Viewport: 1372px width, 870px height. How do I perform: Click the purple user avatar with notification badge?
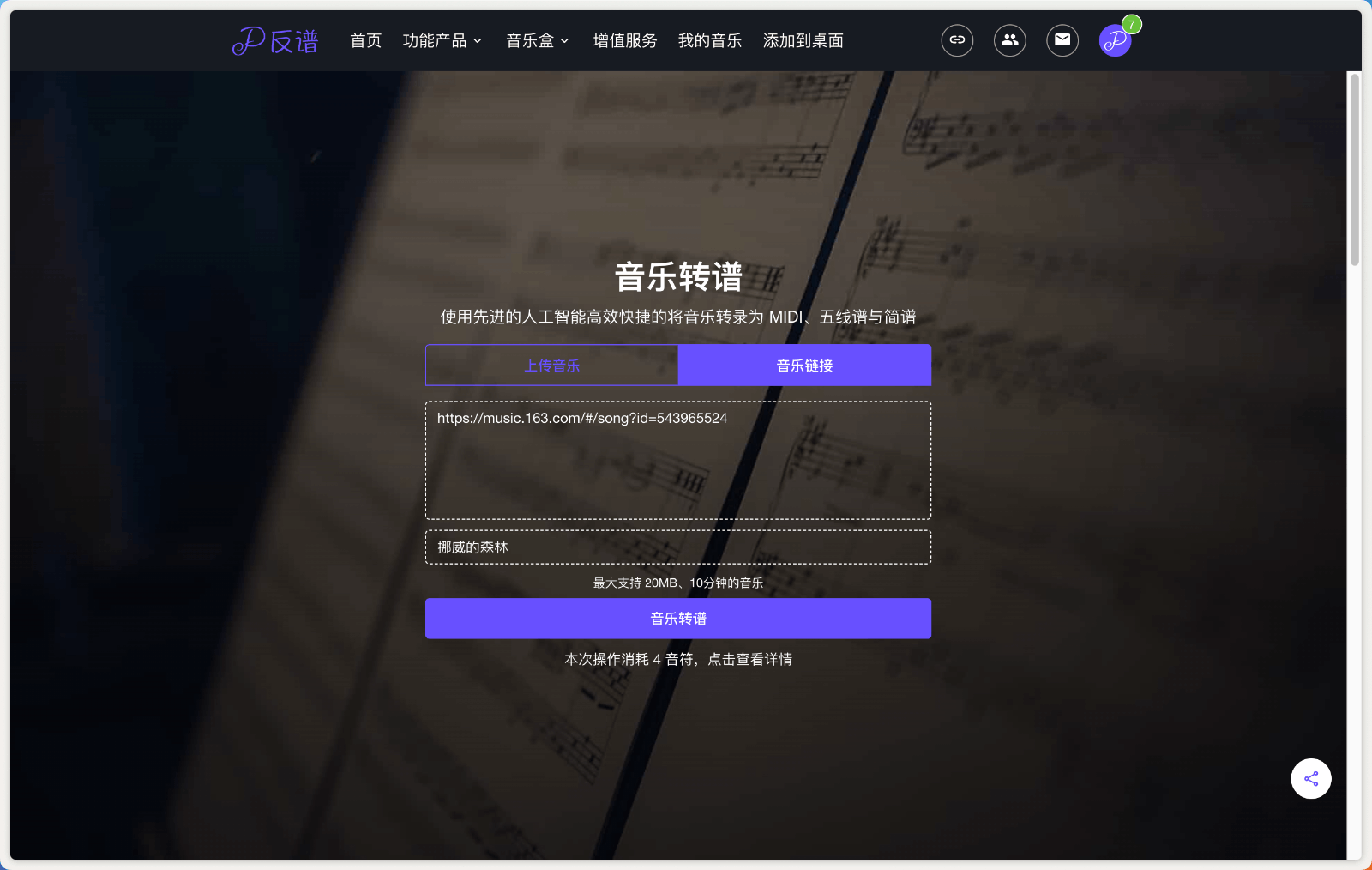pos(1114,40)
